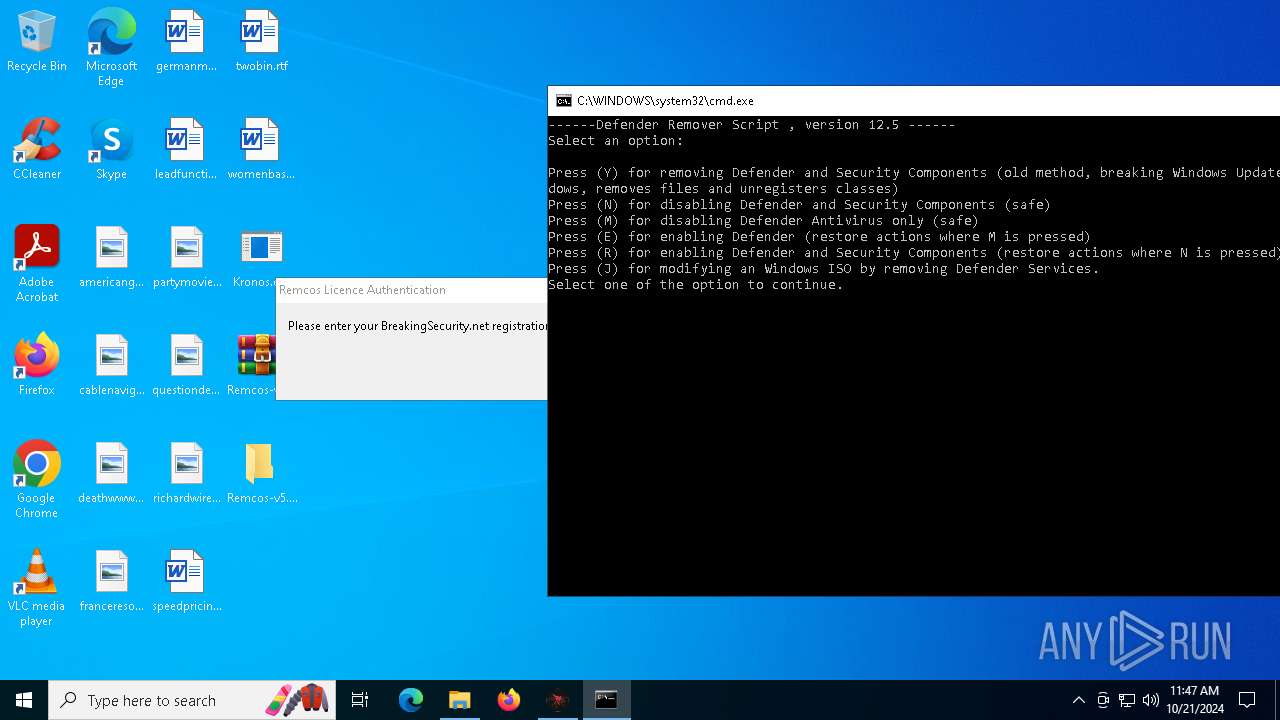
Task: Select the Google Chrome desktop shortcut
Action: click(37, 480)
